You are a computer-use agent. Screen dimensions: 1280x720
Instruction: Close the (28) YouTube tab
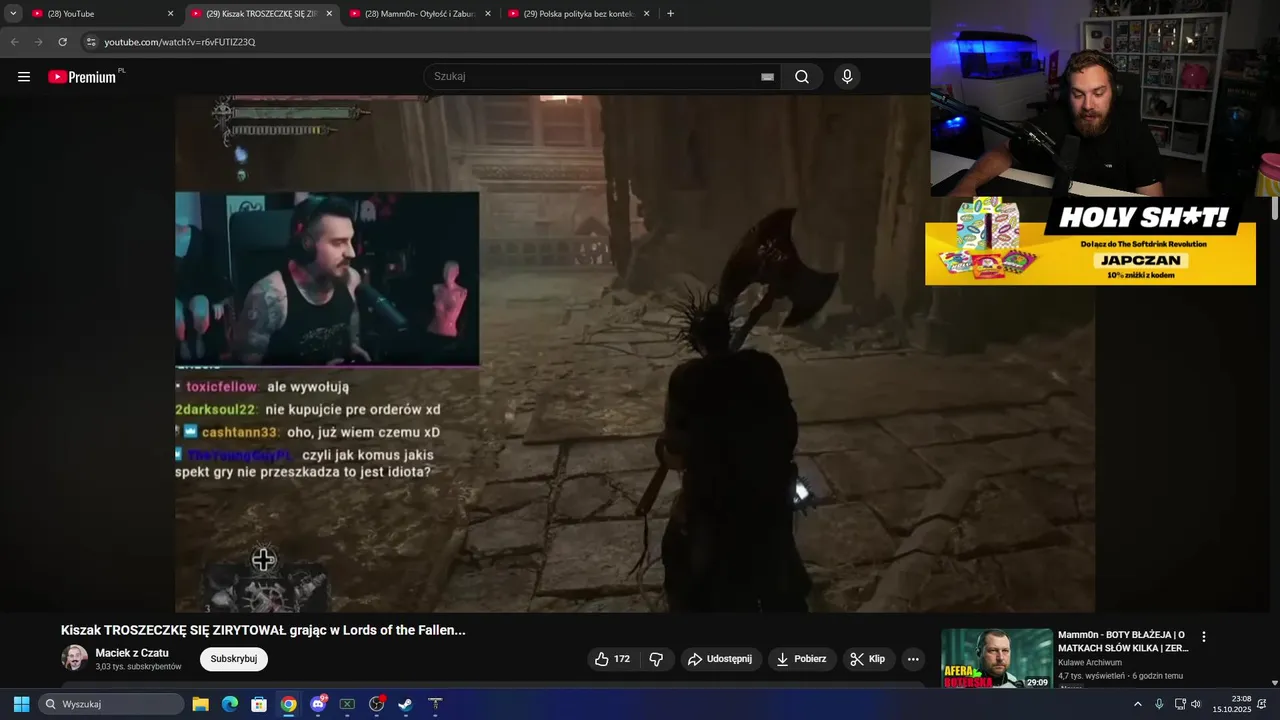coord(170,14)
